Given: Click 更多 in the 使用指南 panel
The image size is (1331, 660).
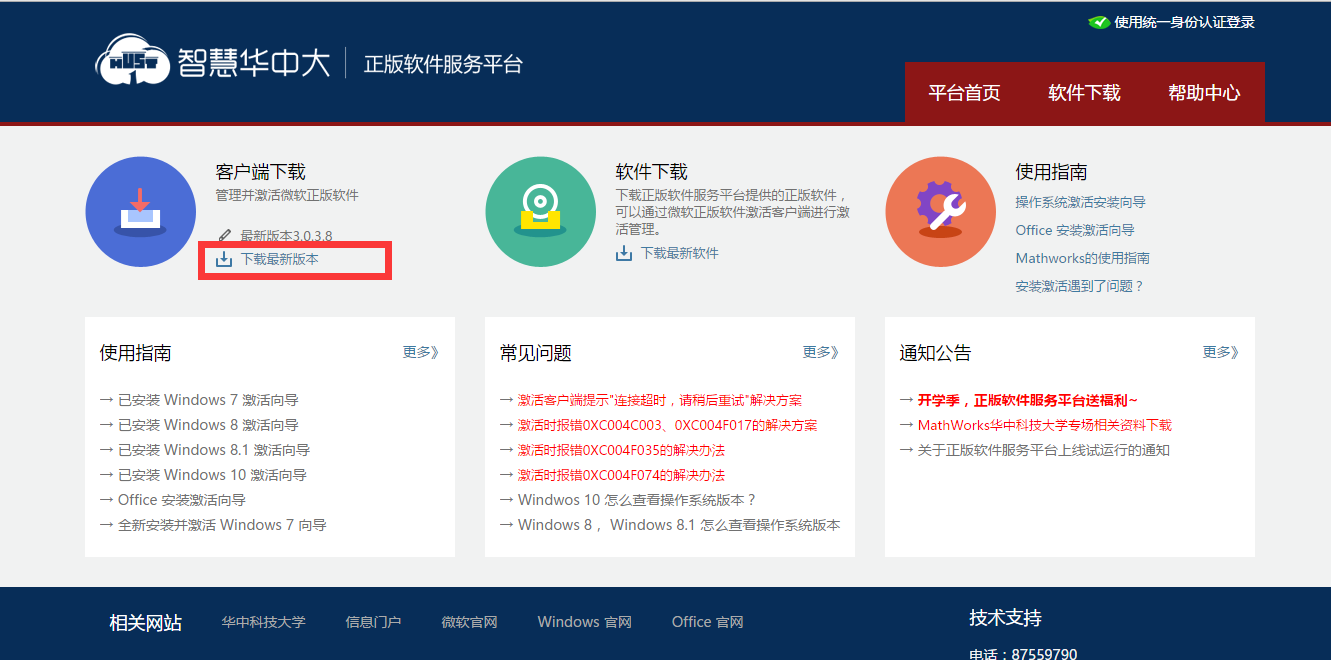Looking at the screenshot, I should [x=421, y=352].
